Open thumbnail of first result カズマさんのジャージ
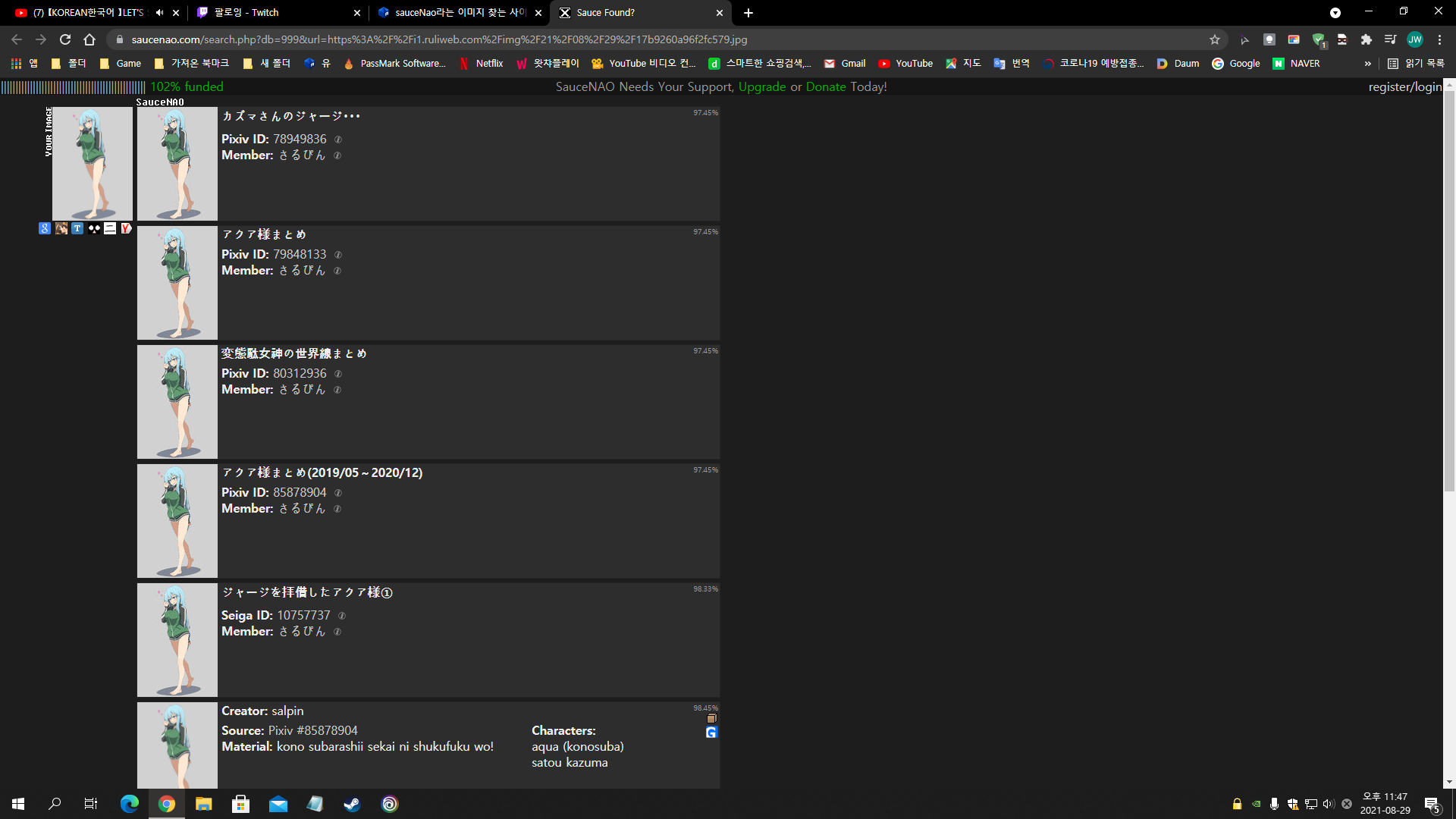This screenshot has height=819, width=1456. (177, 164)
